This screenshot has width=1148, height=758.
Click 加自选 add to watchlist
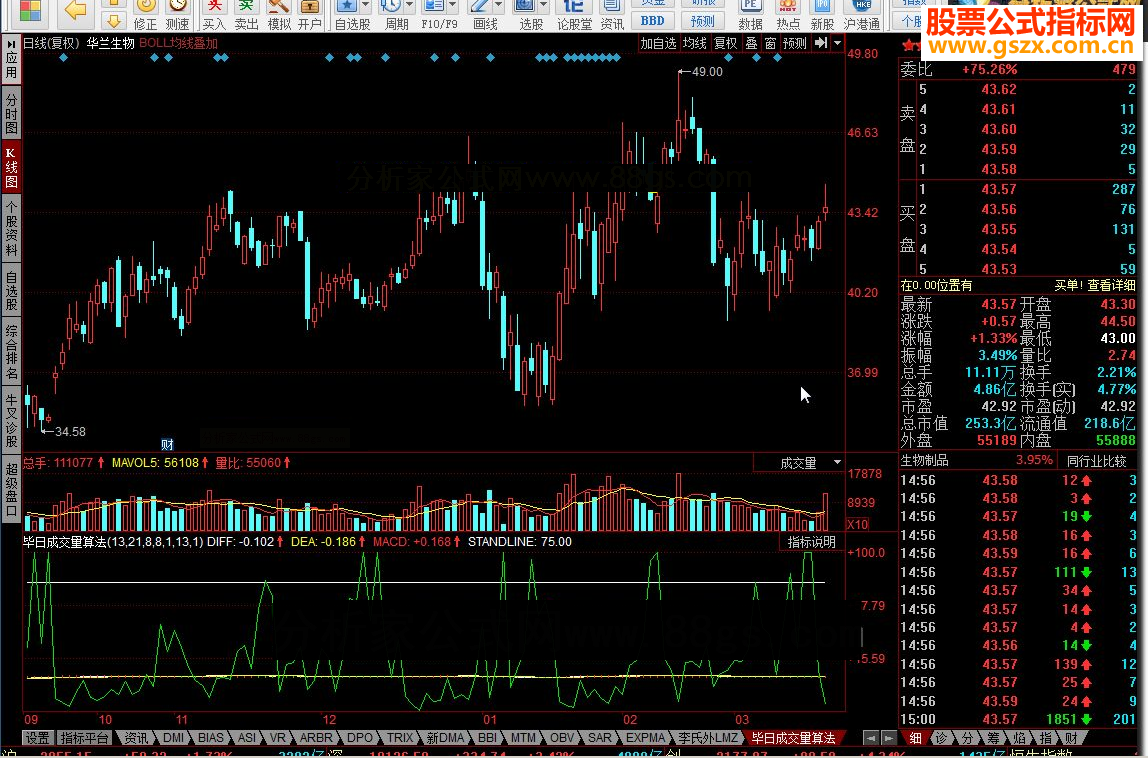point(658,43)
